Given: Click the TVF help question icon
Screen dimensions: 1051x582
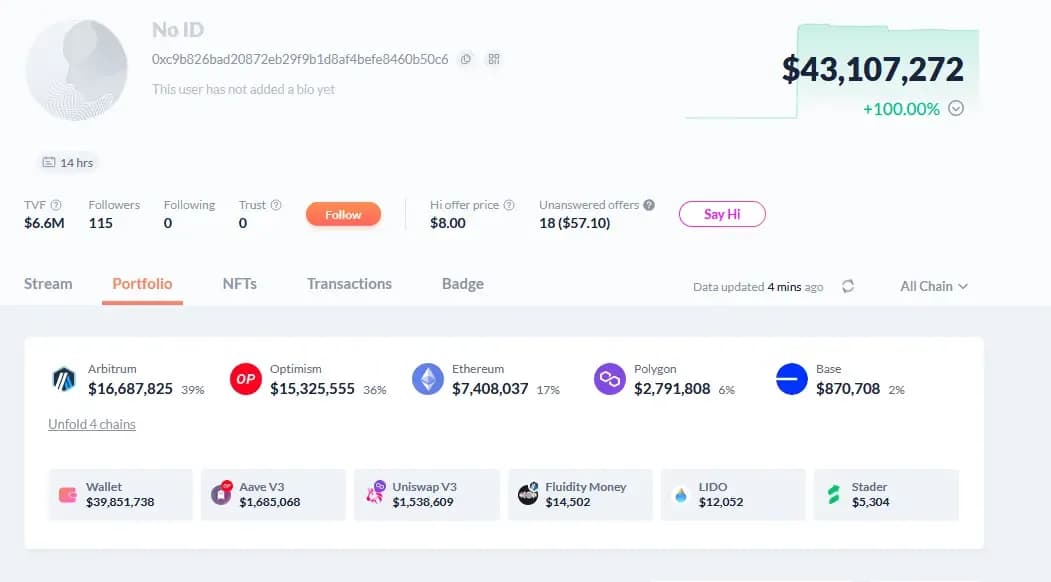Looking at the screenshot, I should coord(56,205).
